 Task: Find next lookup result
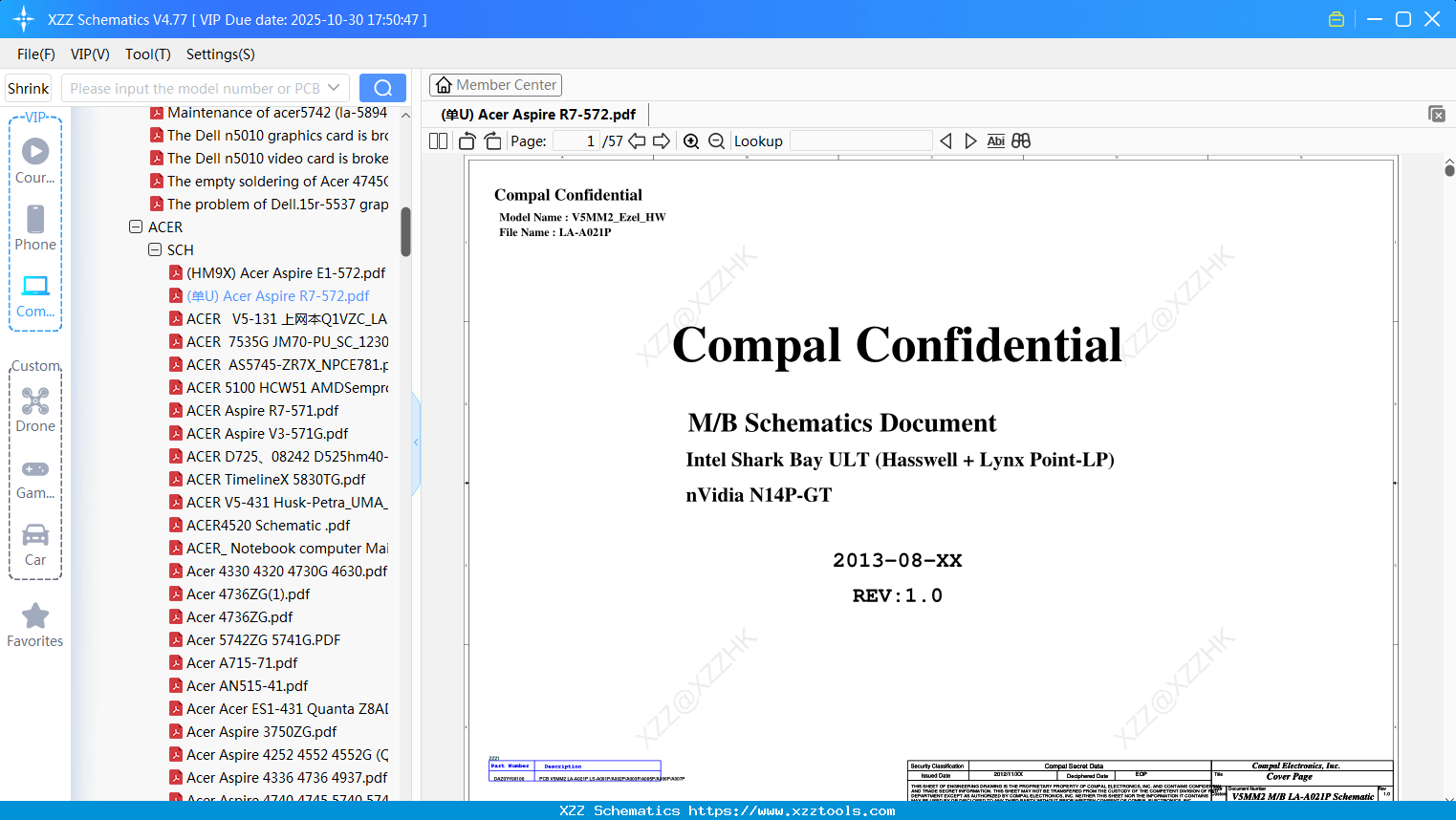[970, 141]
